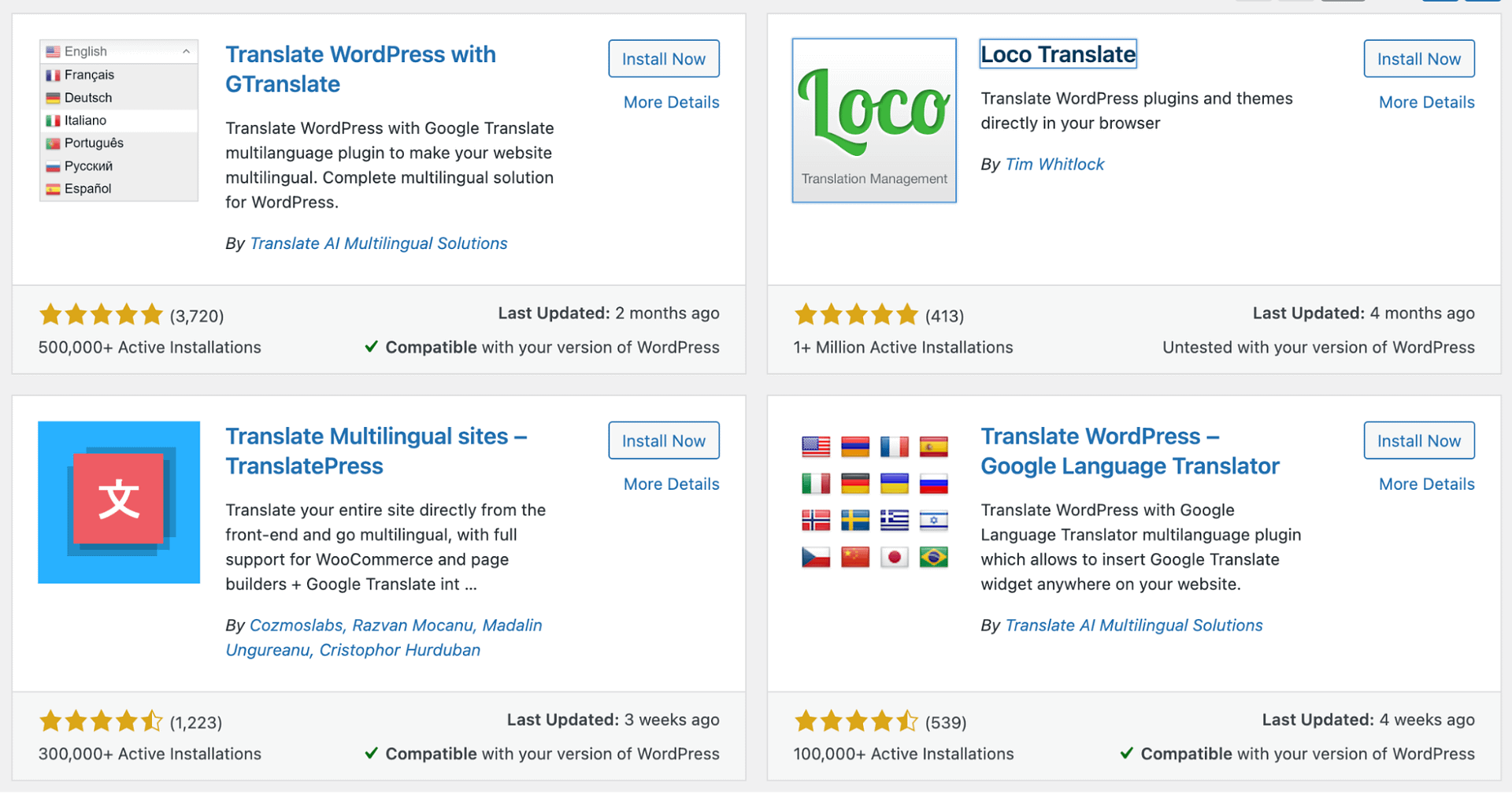1512x794 pixels.
Task: Click the Loco Translation Management logo
Action: tap(873, 121)
